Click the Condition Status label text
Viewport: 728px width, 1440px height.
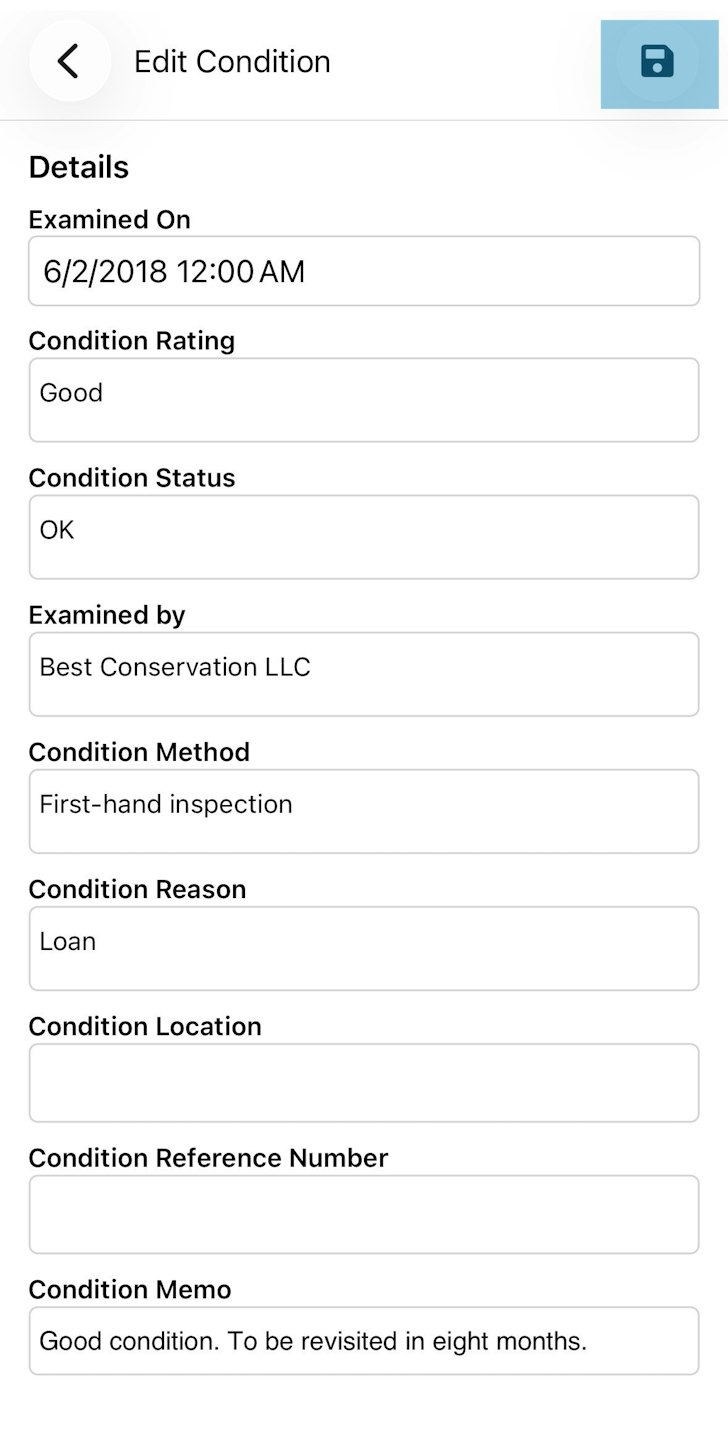[132, 478]
